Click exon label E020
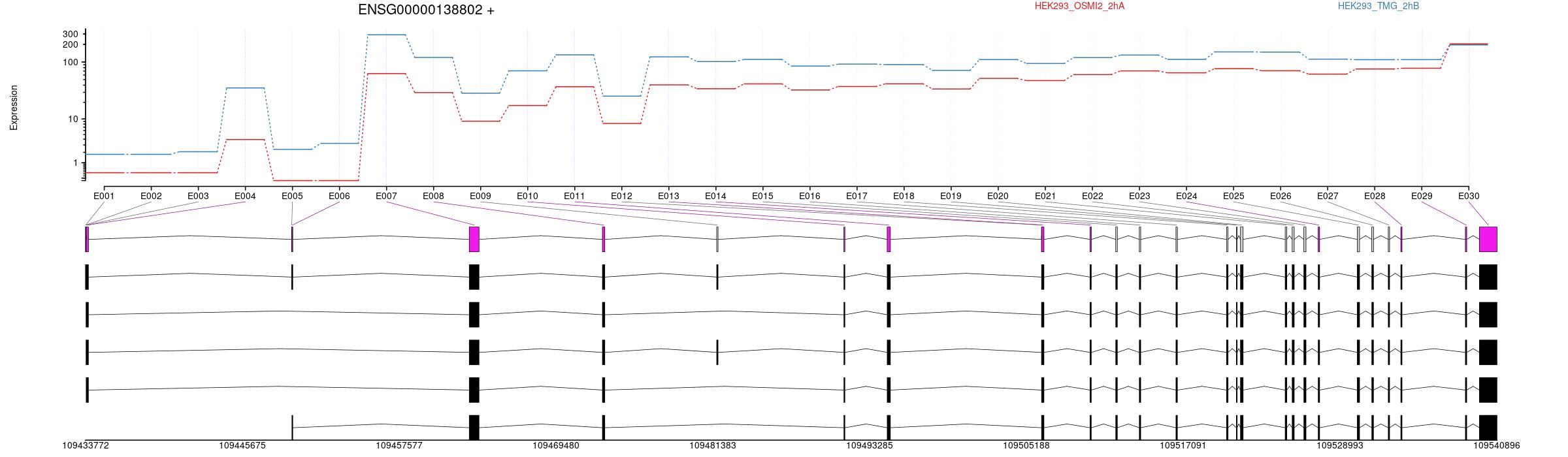 point(998,196)
